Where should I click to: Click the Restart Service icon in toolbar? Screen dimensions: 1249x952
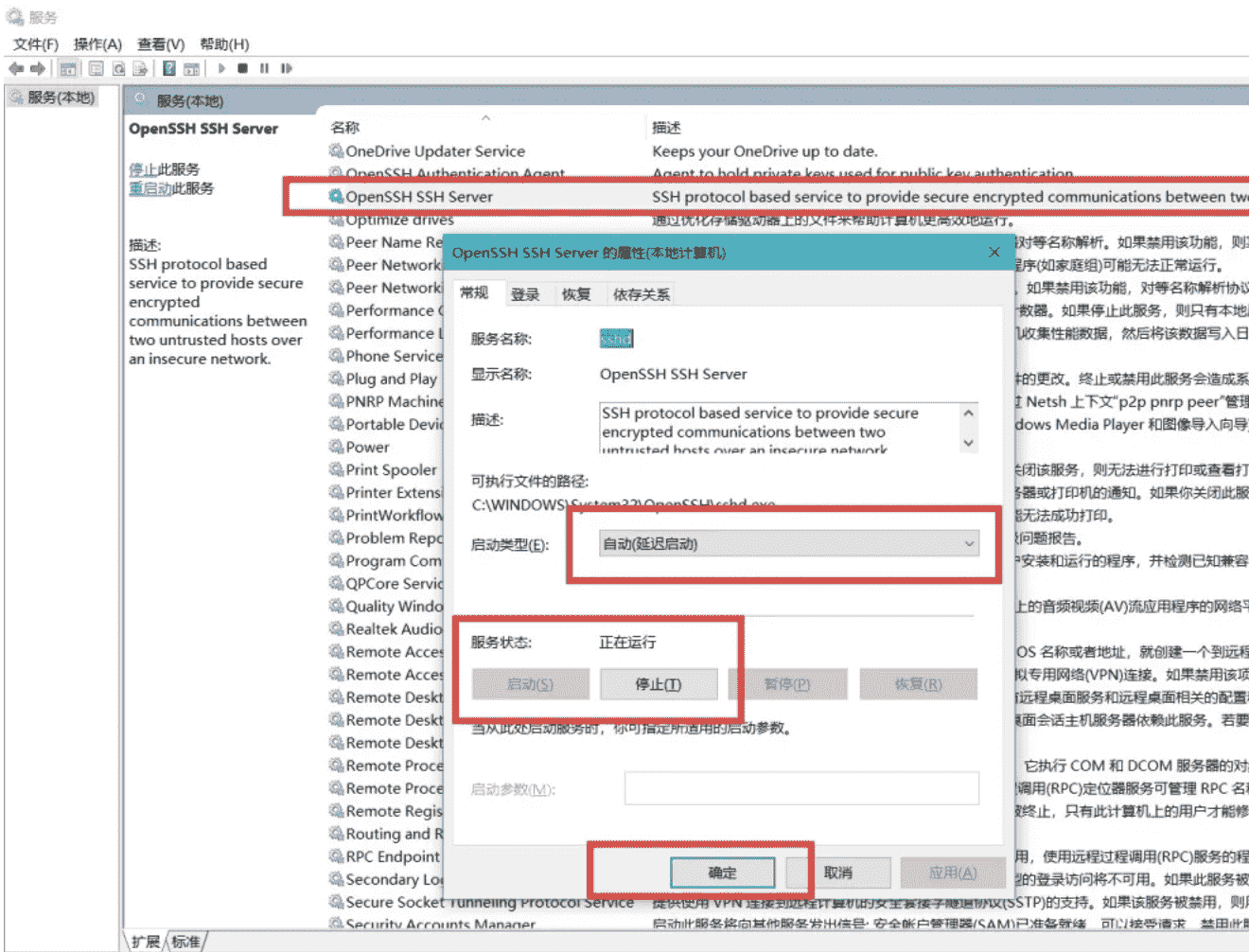click(286, 68)
